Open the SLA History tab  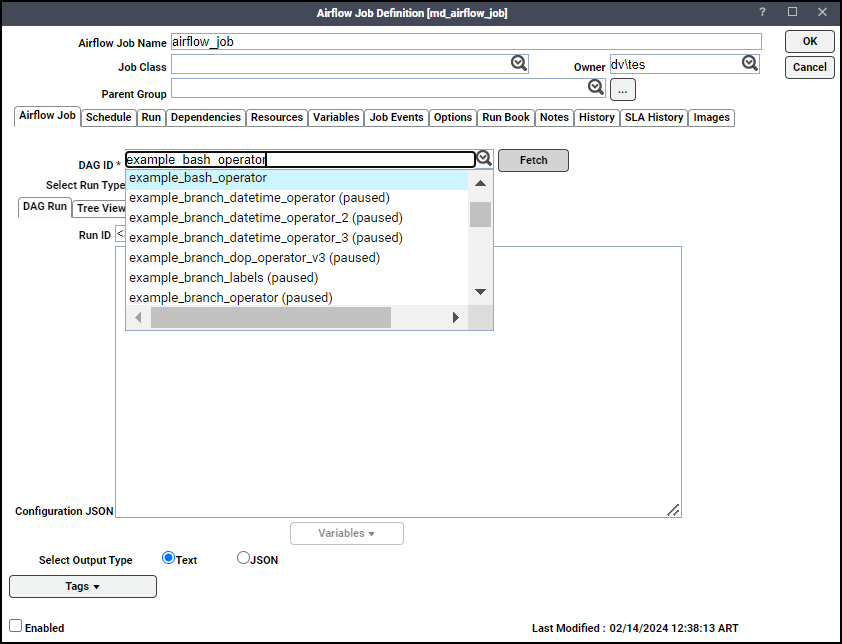pyautogui.click(x=654, y=117)
